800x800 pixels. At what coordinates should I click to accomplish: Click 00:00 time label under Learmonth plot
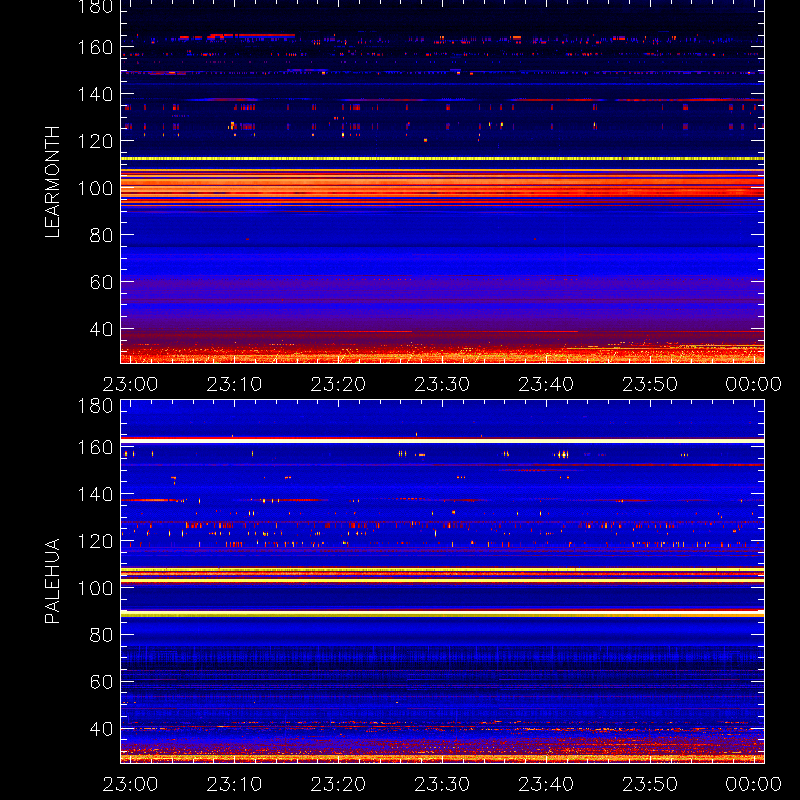click(x=754, y=384)
